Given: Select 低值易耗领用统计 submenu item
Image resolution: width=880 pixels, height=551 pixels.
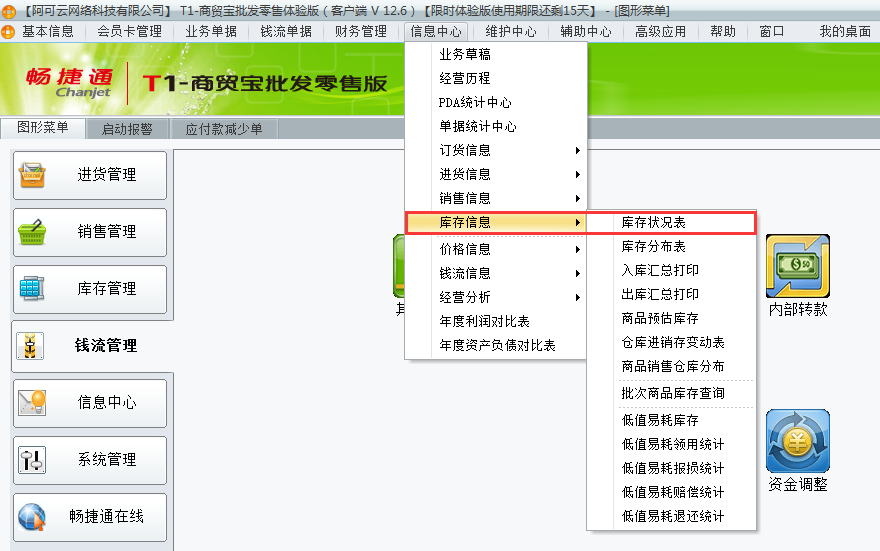Looking at the screenshot, I should coord(671,444).
